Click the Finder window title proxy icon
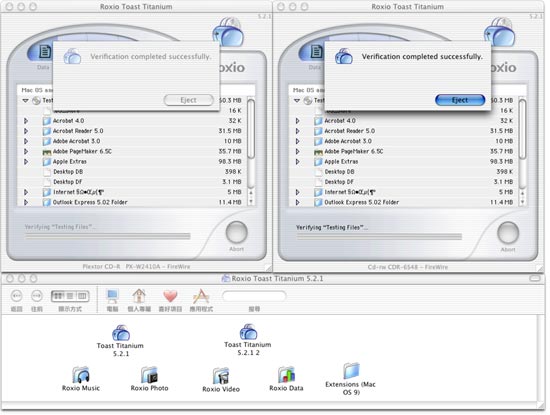This screenshot has width=550, height=415. pos(226,279)
